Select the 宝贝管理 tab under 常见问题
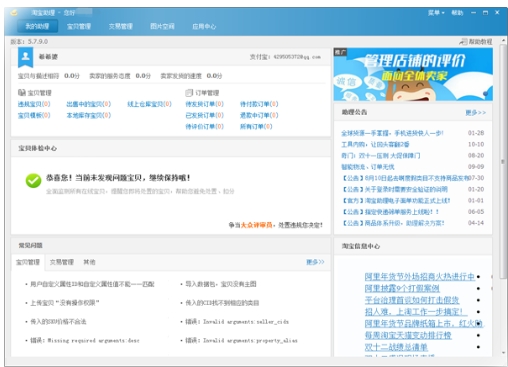This screenshot has width=508, height=367. (28, 262)
